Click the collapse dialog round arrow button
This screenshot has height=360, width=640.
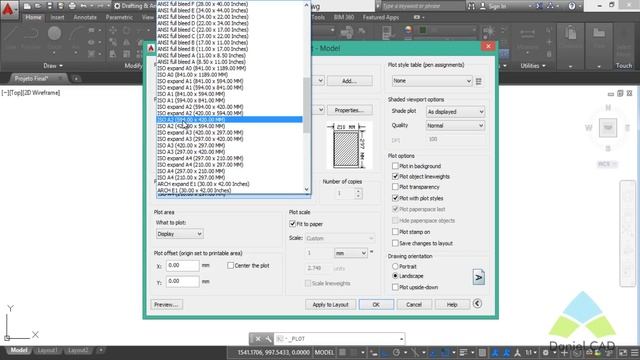(477, 303)
